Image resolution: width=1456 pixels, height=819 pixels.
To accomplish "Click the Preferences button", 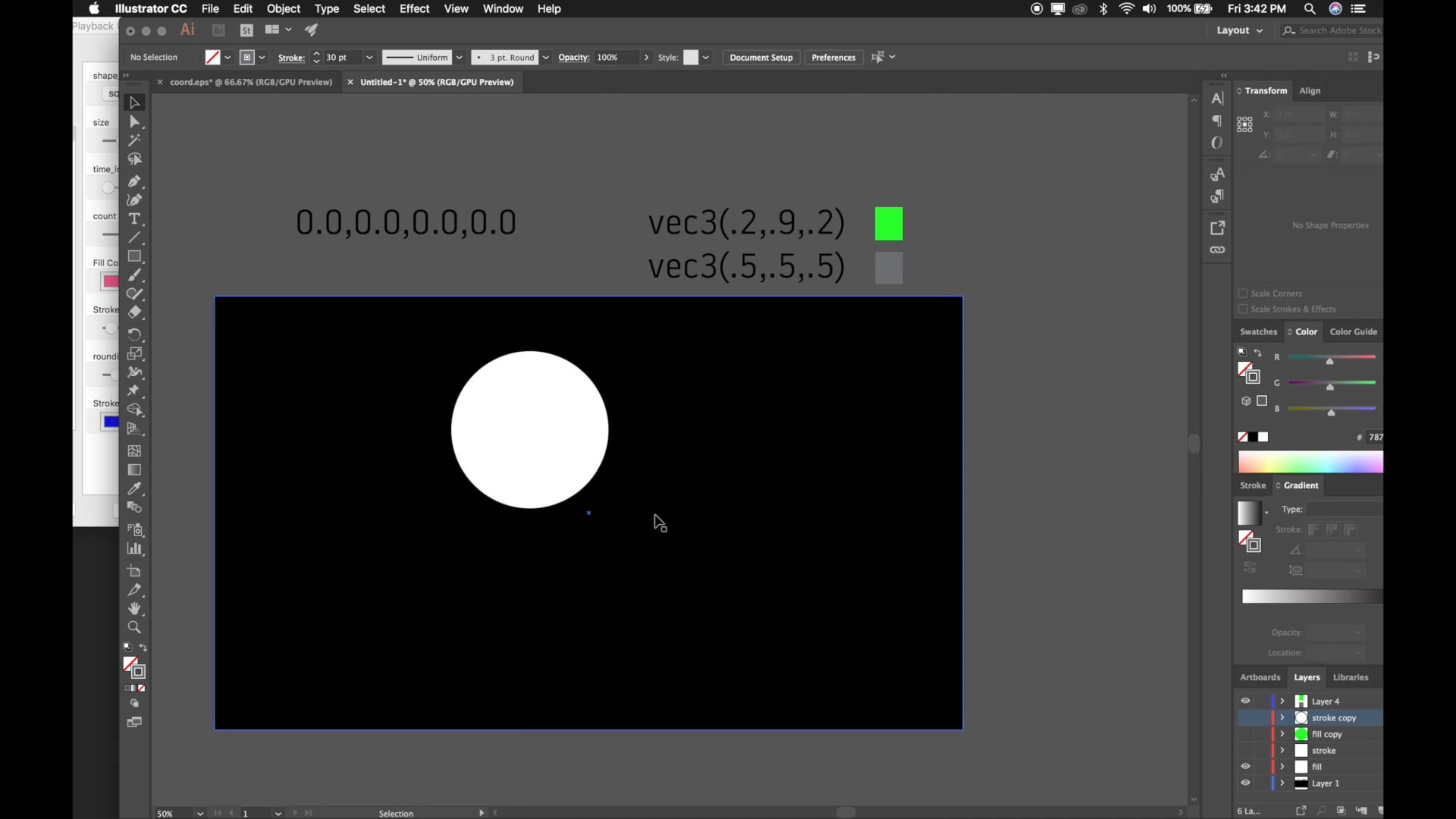I will click(833, 58).
